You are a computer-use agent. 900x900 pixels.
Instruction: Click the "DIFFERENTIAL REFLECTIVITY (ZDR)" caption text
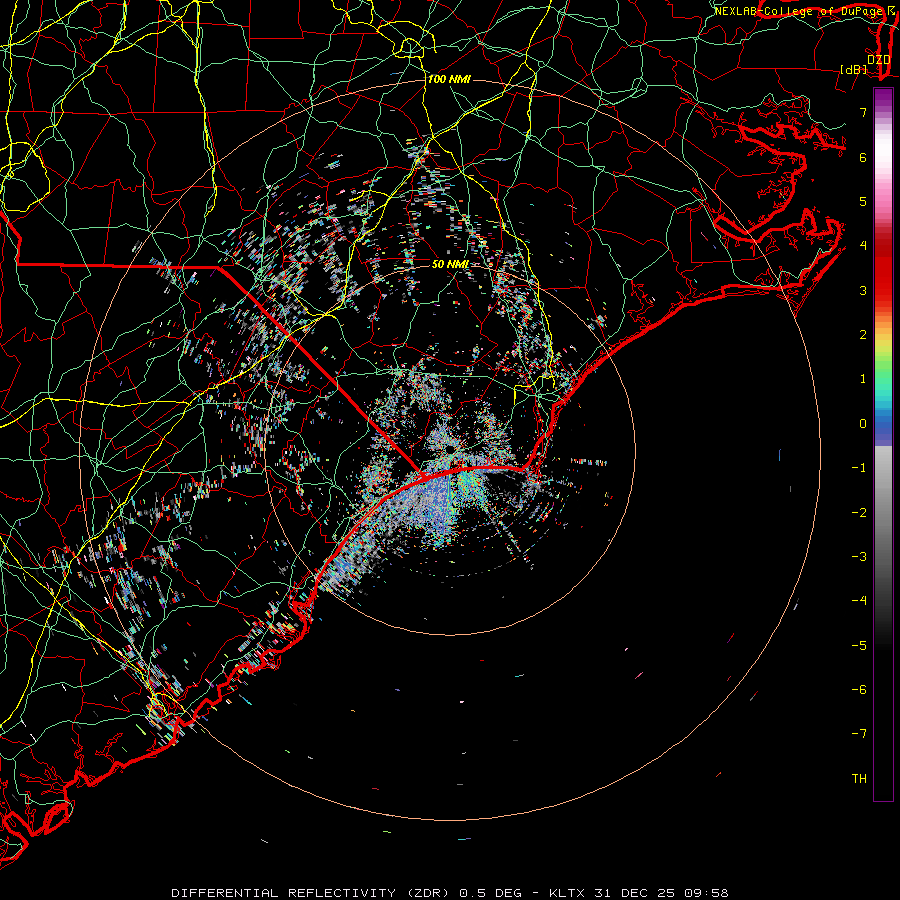point(312,893)
